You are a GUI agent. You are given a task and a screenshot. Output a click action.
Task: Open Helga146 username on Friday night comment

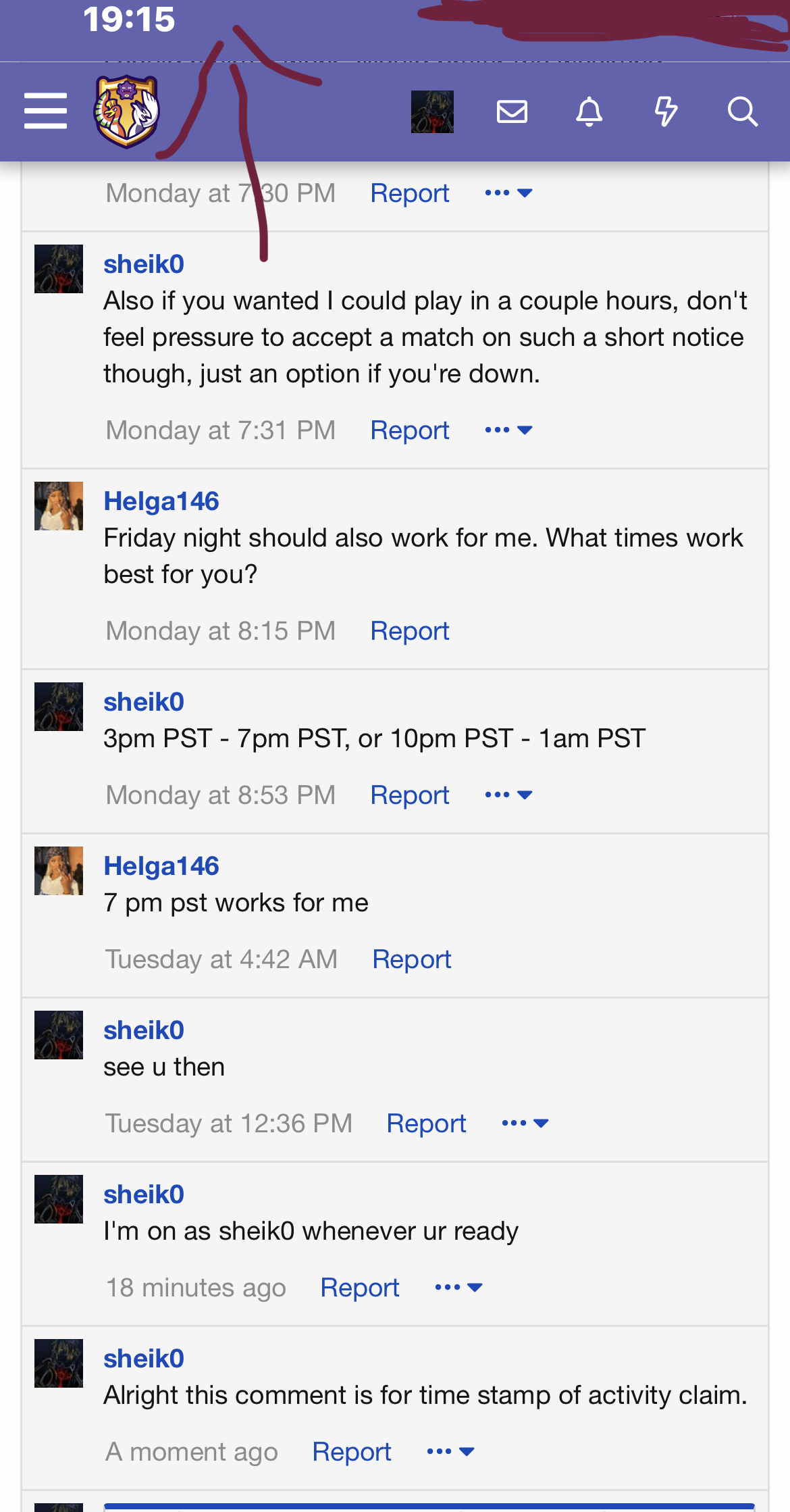click(161, 501)
